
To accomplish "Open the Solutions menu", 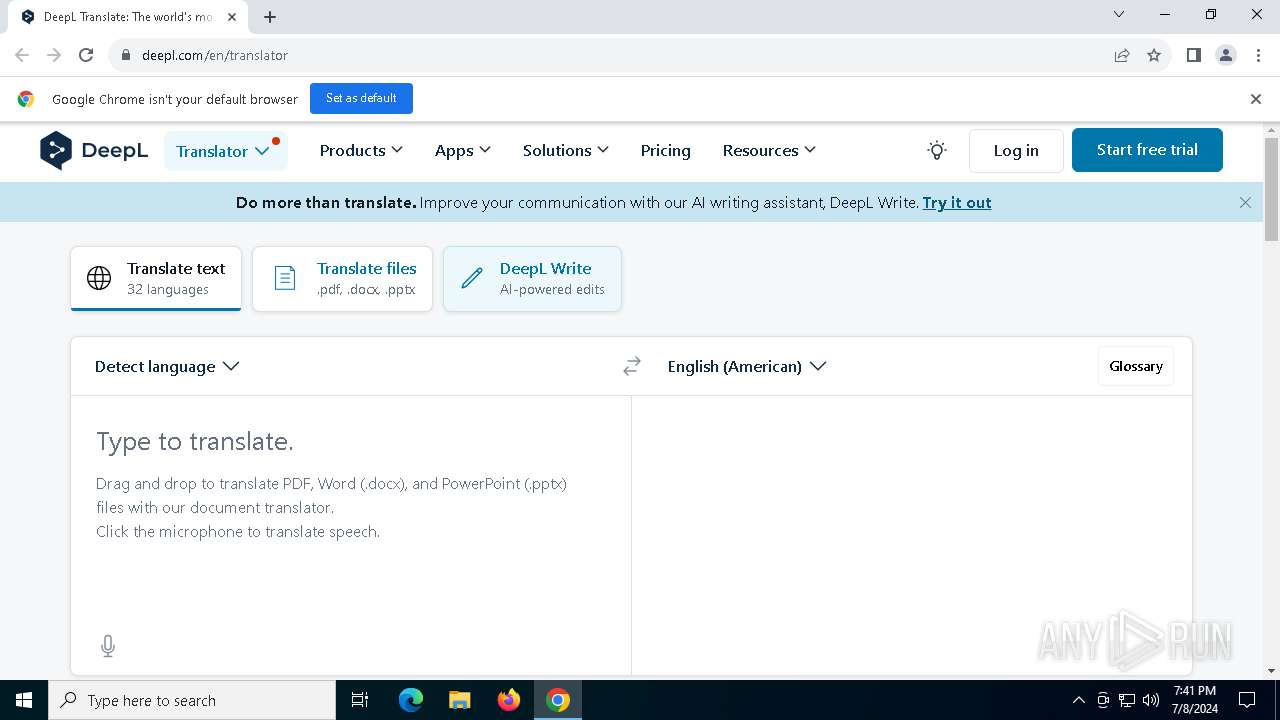I will tap(566, 150).
